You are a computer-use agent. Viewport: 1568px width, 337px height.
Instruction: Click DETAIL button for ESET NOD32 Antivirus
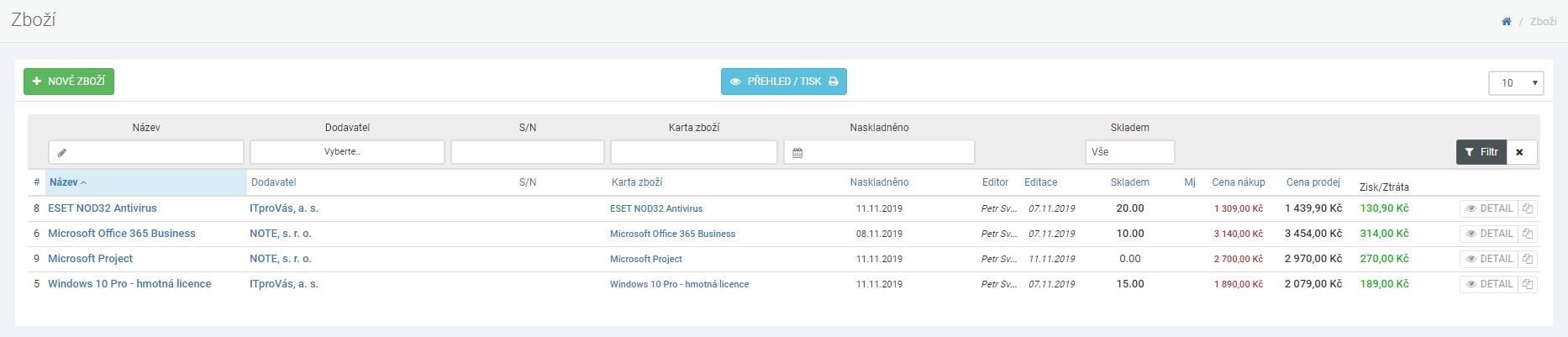coord(1489,208)
